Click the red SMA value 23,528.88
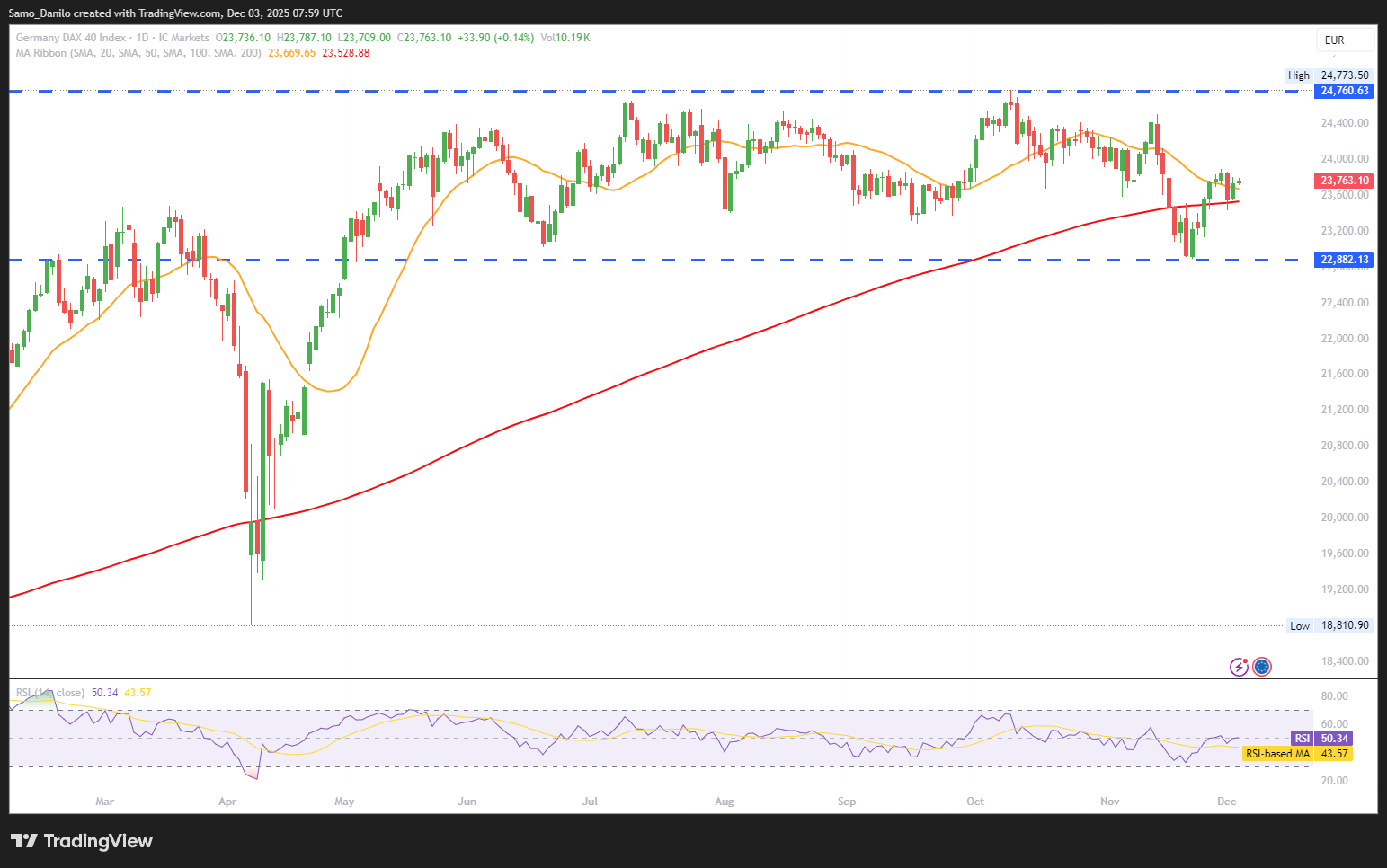 tap(346, 53)
